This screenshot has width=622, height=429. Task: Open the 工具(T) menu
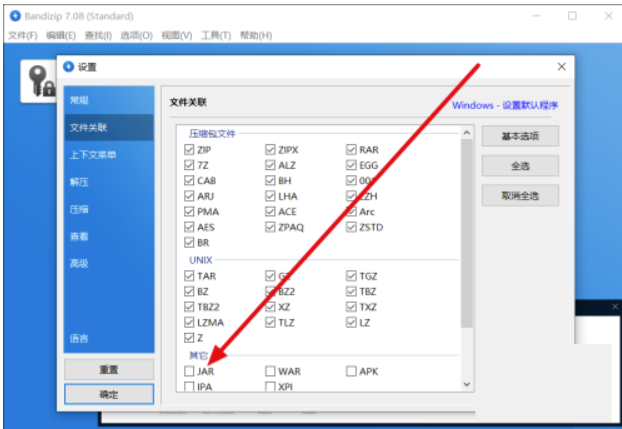tap(216, 36)
